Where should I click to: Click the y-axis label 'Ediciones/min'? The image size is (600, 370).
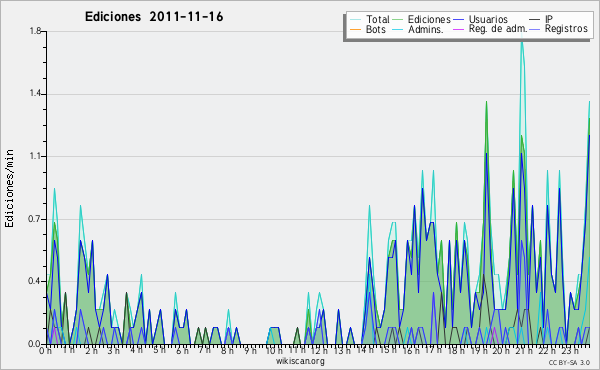(9, 188)
